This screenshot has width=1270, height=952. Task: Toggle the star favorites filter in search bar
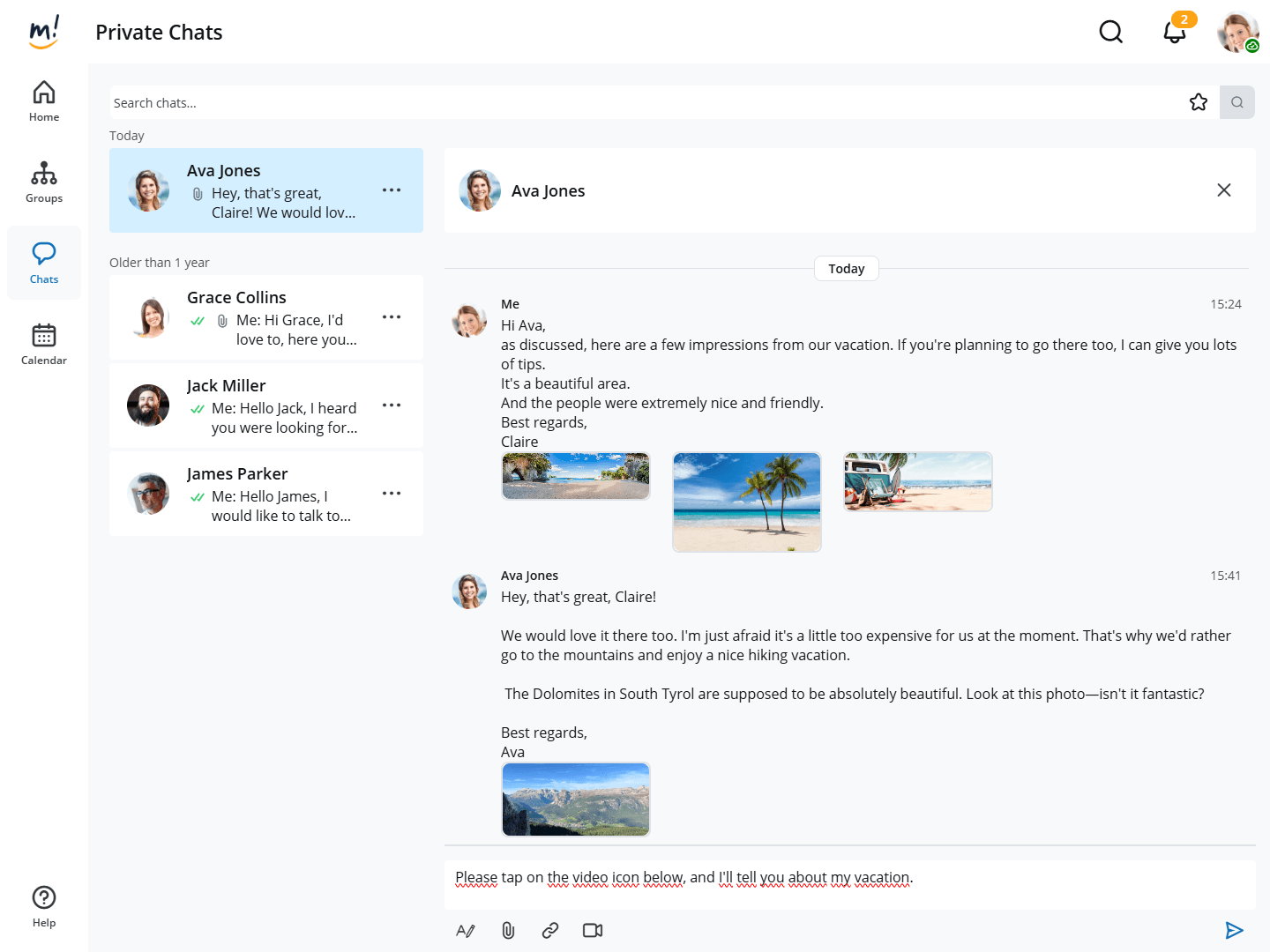[x=1198, y=102]
